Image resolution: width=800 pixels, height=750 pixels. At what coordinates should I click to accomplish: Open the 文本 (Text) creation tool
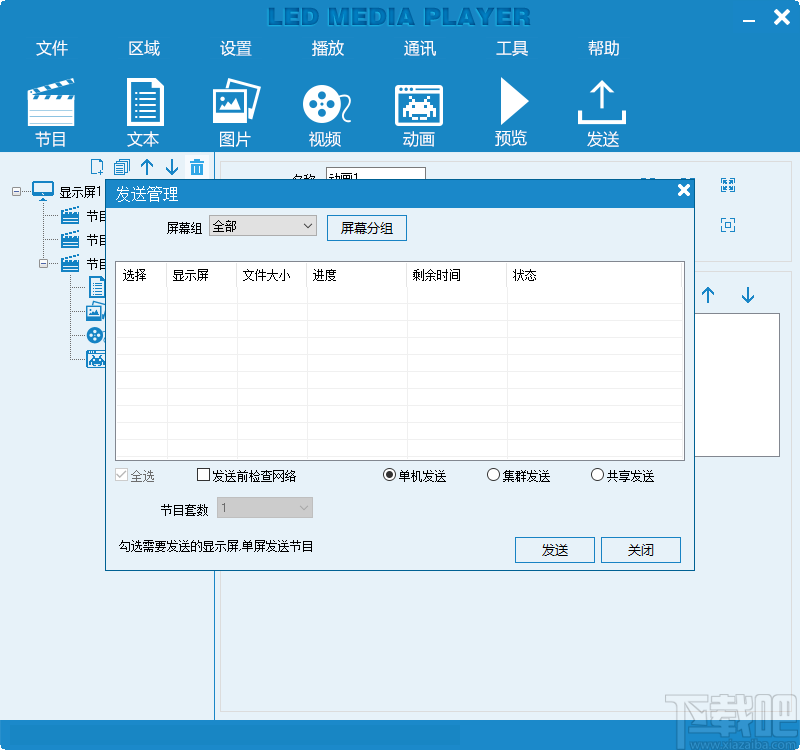click(x=143, y=110)
